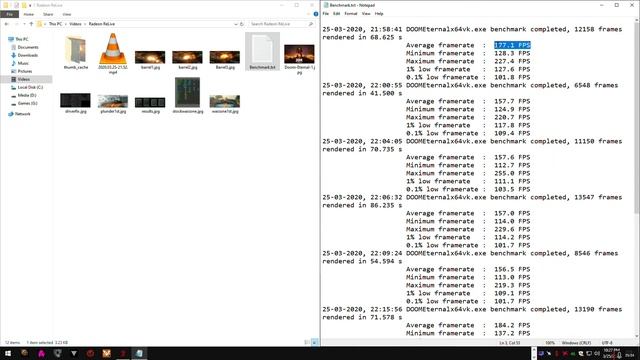
Task: Click Videos in address breadcrumb
Action: [75, 24]
